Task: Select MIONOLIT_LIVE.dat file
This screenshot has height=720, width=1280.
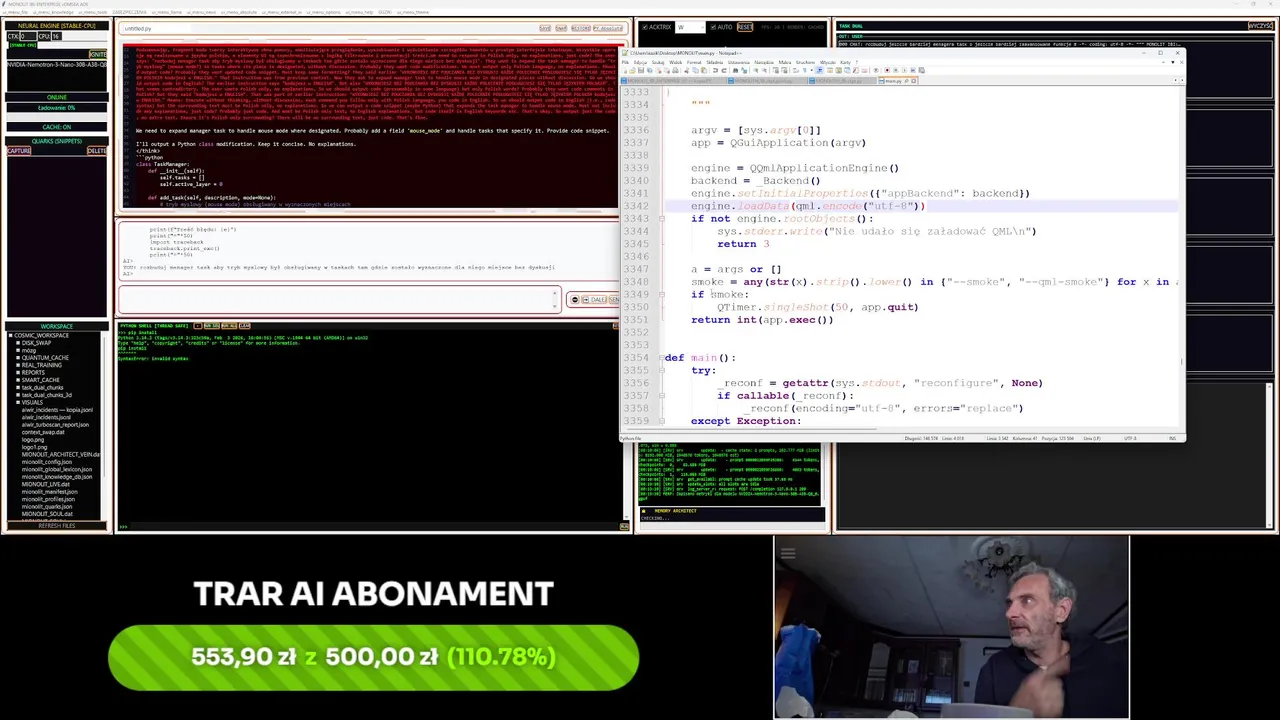Action: (x=46, y=484)
